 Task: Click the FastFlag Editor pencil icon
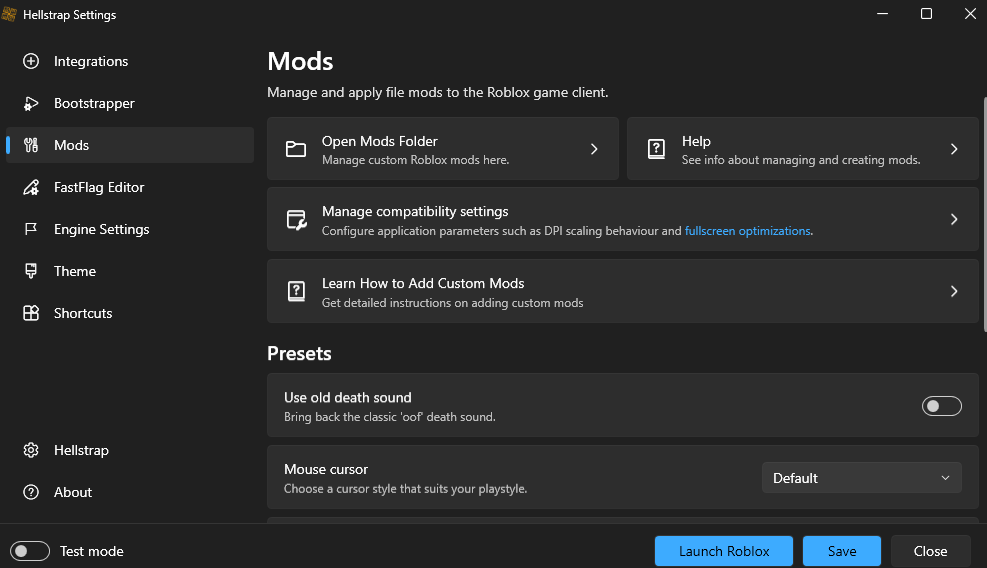click(x=31, y=187)
